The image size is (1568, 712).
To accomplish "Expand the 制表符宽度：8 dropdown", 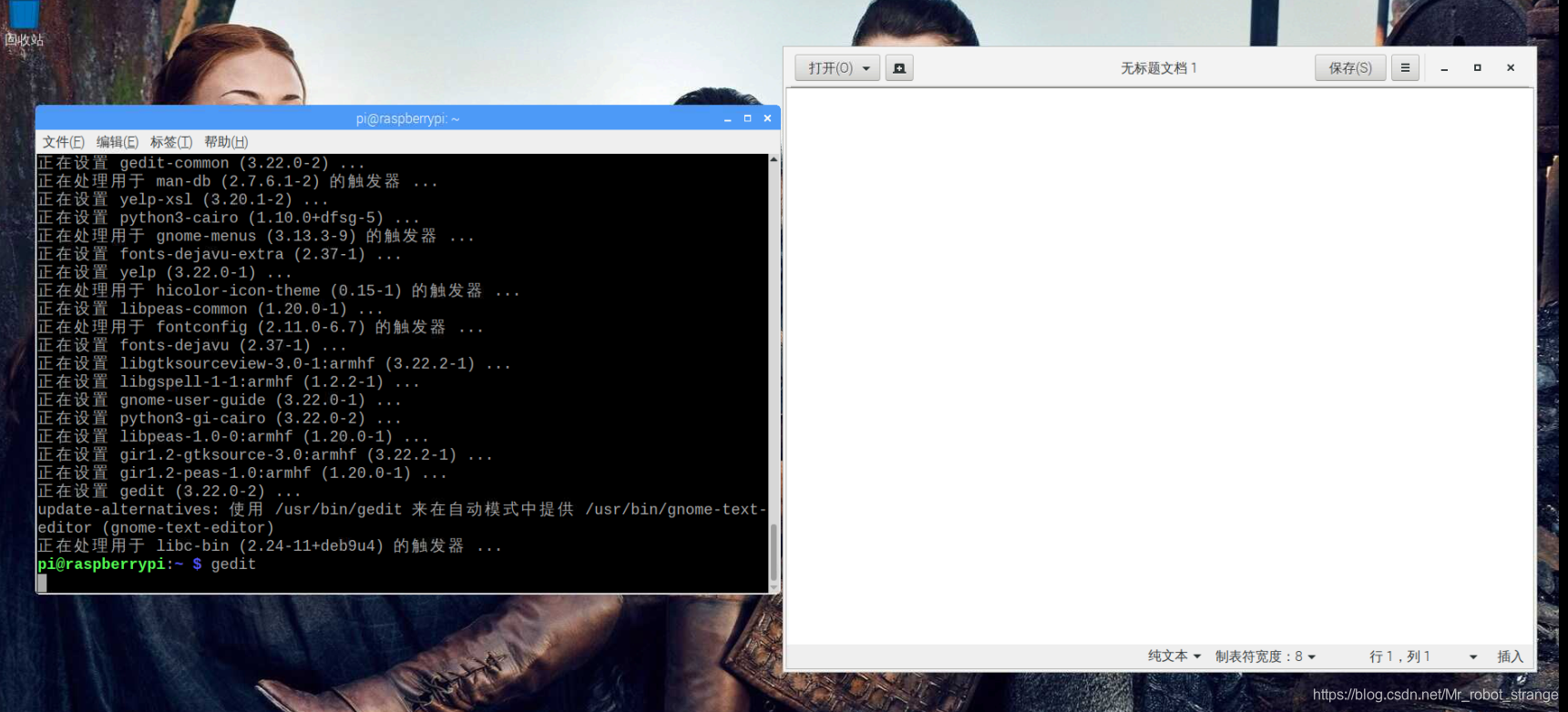I will (x=1266, y=656).
